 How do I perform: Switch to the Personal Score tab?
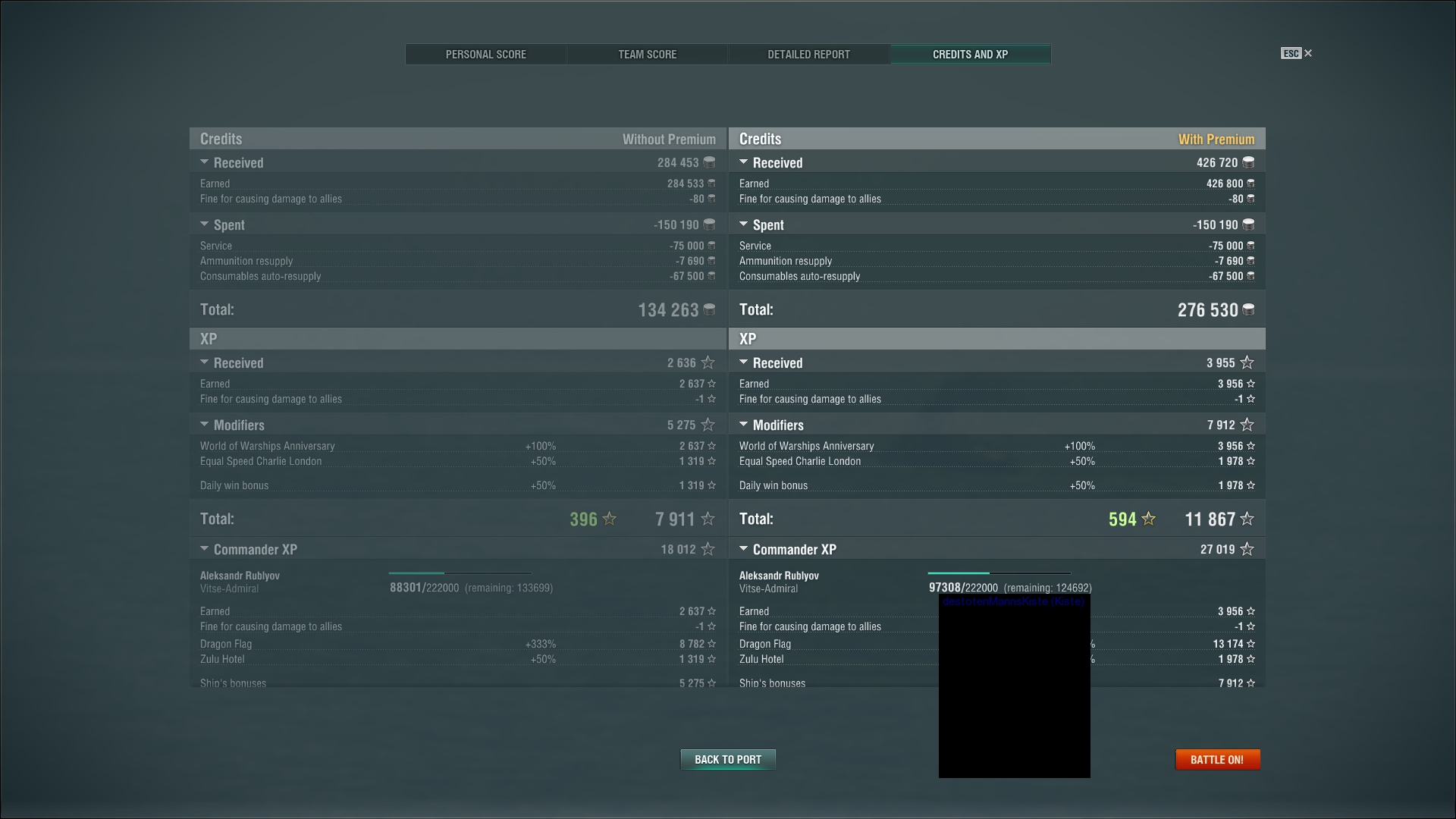click(485, 55)
